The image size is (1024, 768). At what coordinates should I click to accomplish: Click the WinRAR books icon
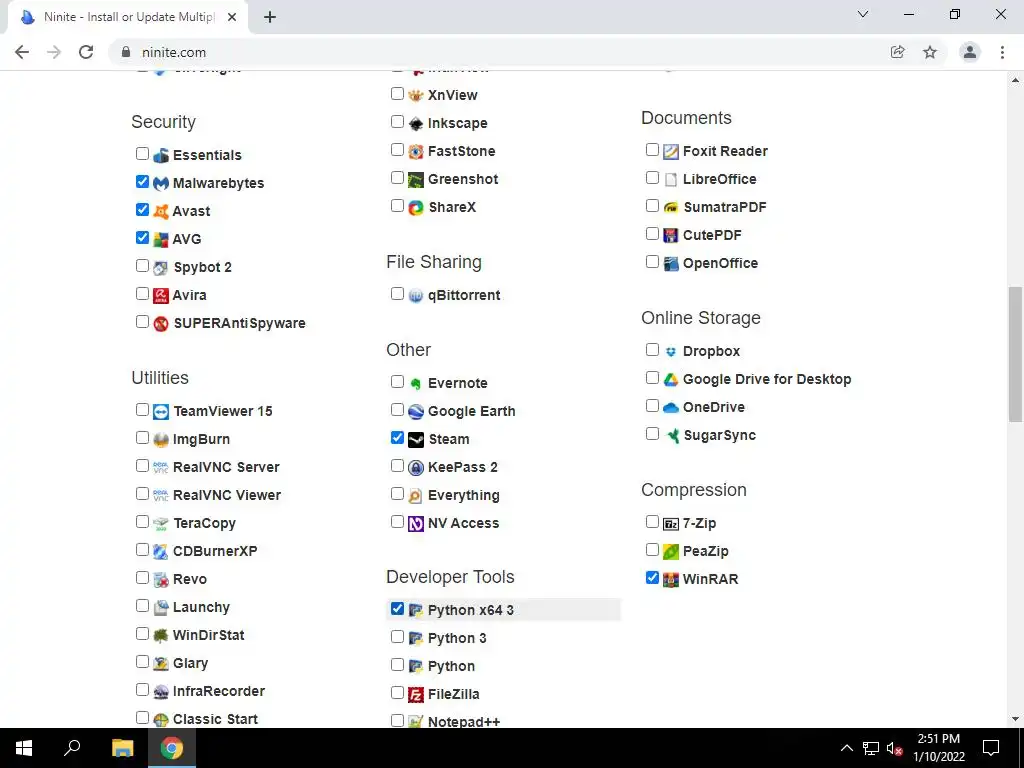(671, 580)
